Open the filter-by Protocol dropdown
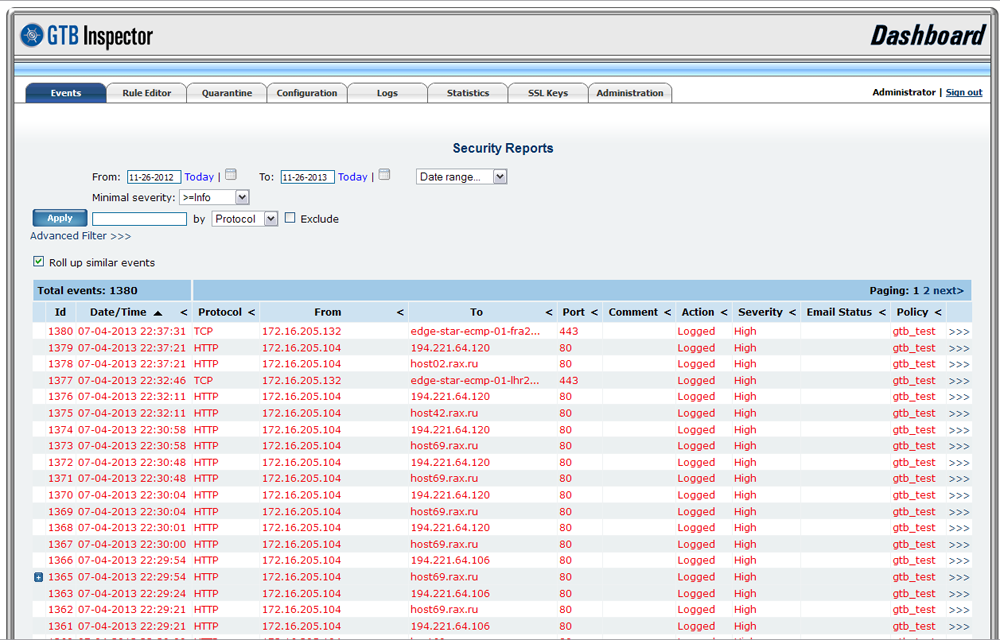The width and height of the screenshot is (1000, 640). coord(245,219)
